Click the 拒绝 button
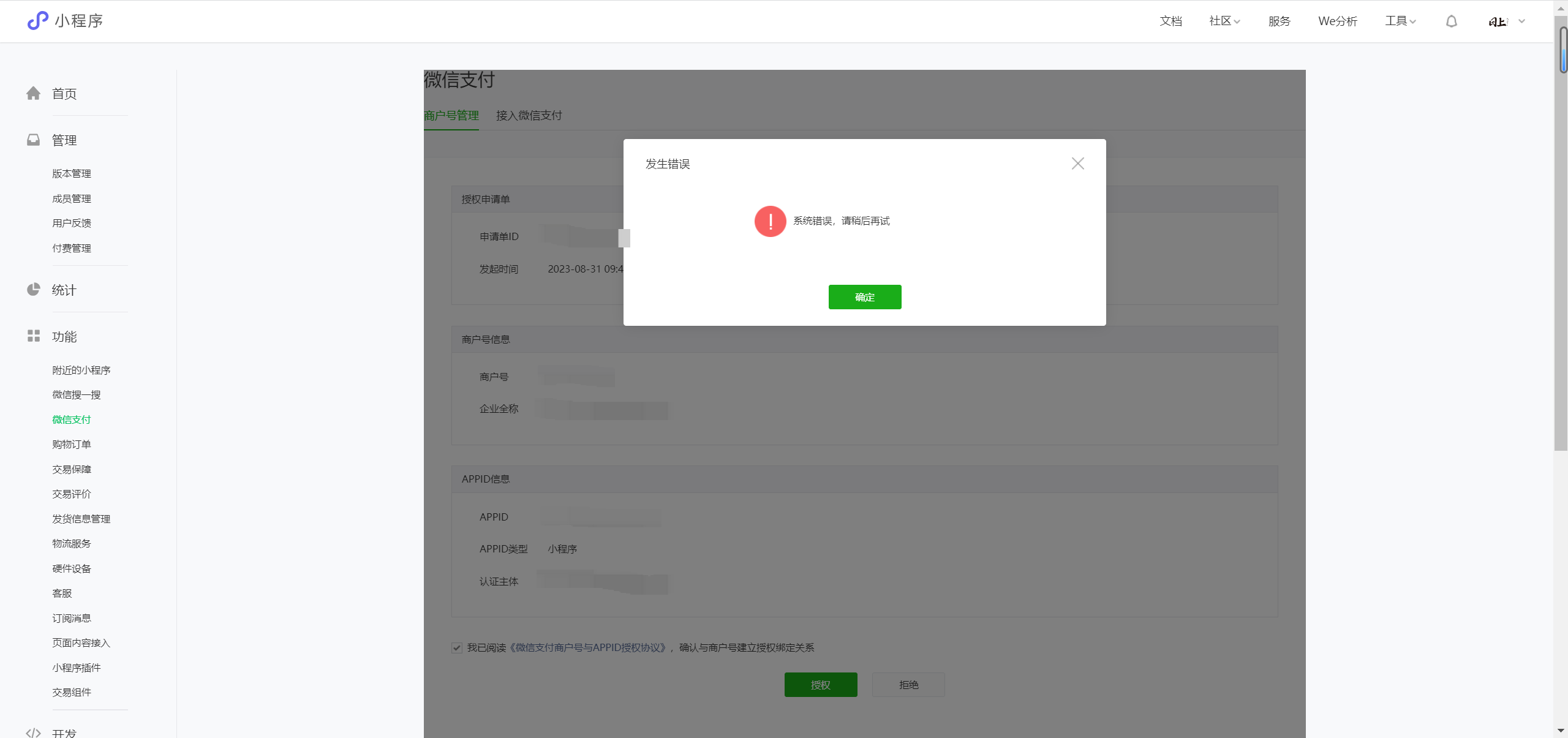1568x738 pixels. (x=908, y=685)
